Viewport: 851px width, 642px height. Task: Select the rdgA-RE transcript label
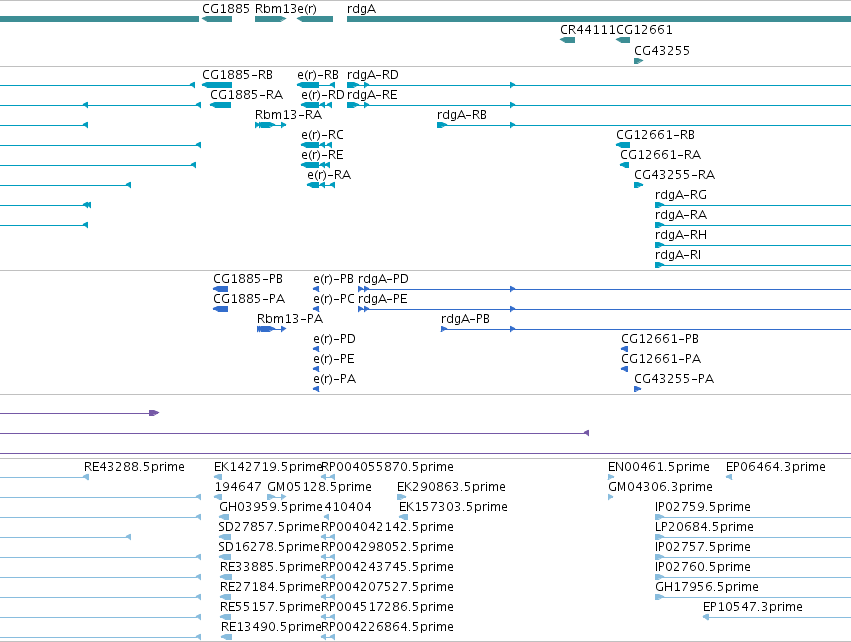tap(372, 95)
